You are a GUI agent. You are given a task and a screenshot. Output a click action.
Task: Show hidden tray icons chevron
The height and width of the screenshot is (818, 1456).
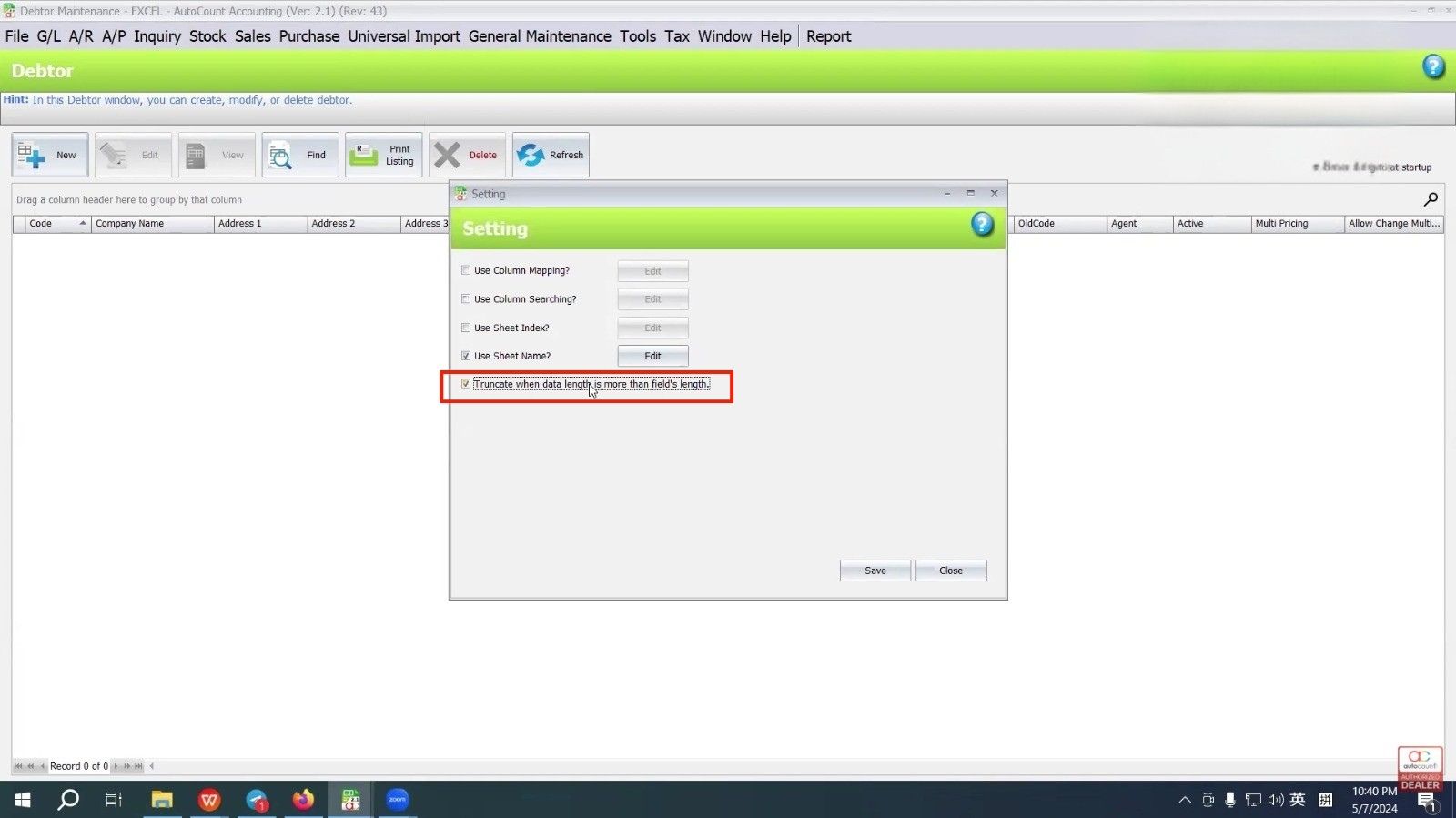[x=1184, y=800]
